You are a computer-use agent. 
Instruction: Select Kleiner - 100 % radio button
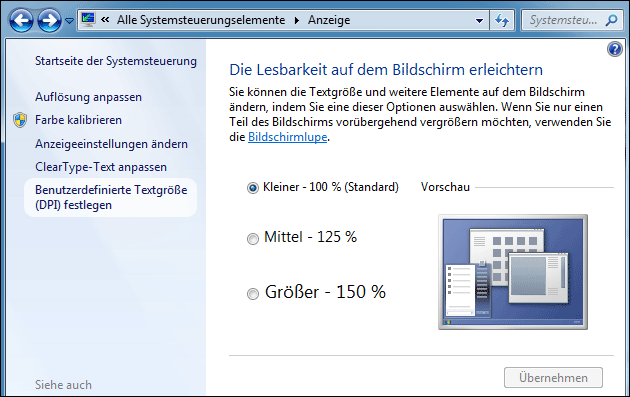point(253,188)
